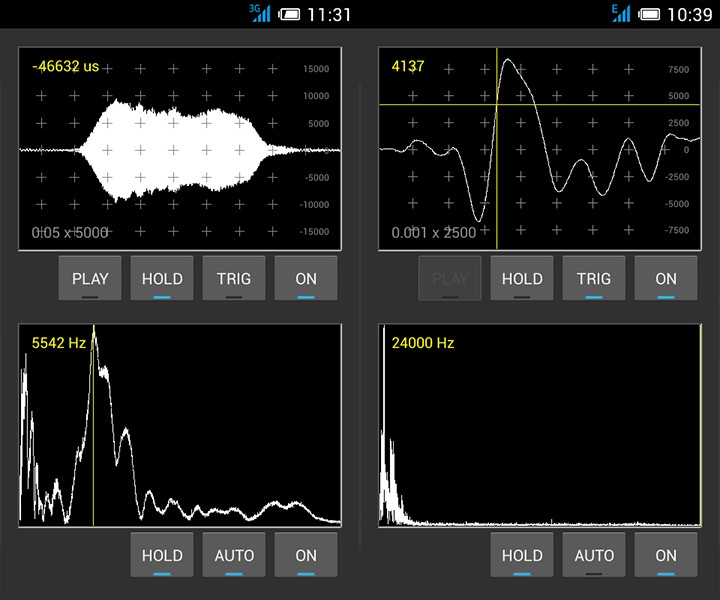
Task: Toggle HOLD under the 0.001 x 2500 scope
Action: (522, 279)
